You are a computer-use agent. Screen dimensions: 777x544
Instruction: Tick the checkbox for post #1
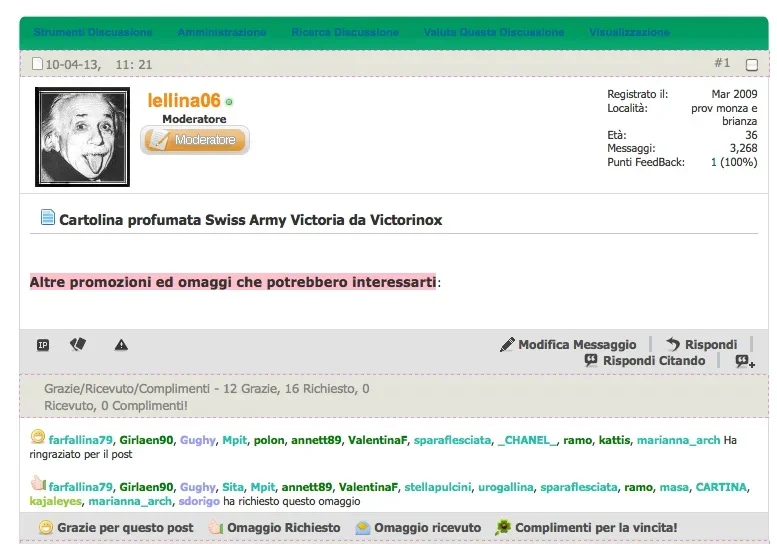tap(752, 65)
